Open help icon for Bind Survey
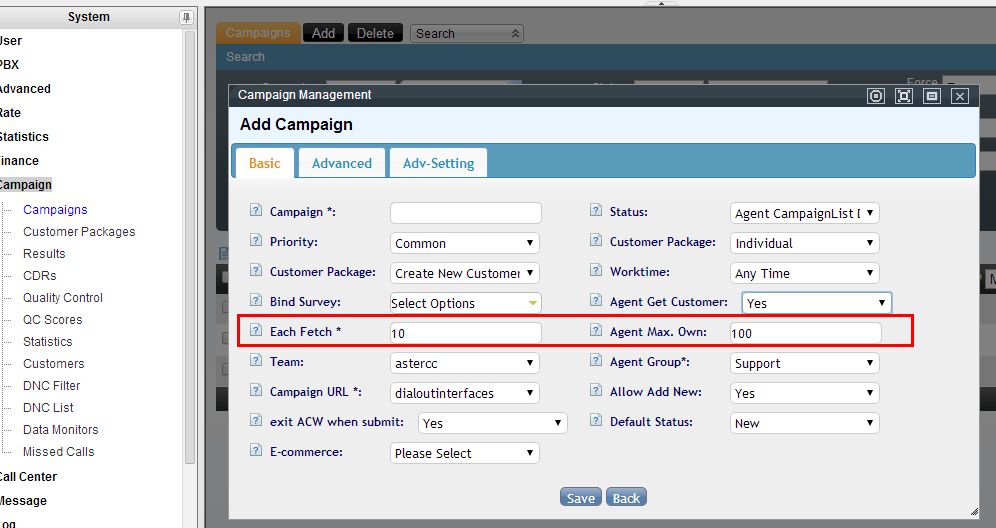 click(x=255, y=302)
